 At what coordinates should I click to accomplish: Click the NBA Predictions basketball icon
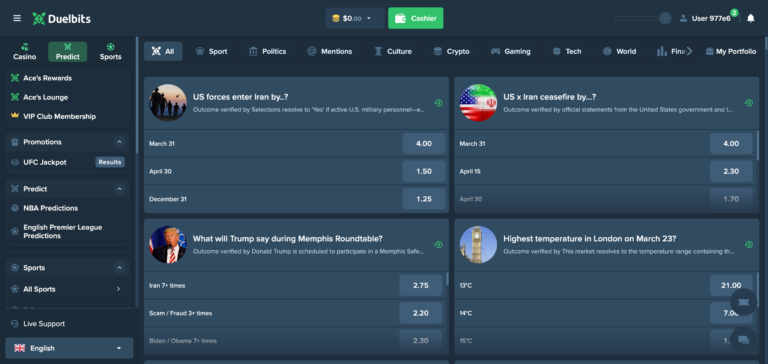pyautogui.click(x=15, y=208)
